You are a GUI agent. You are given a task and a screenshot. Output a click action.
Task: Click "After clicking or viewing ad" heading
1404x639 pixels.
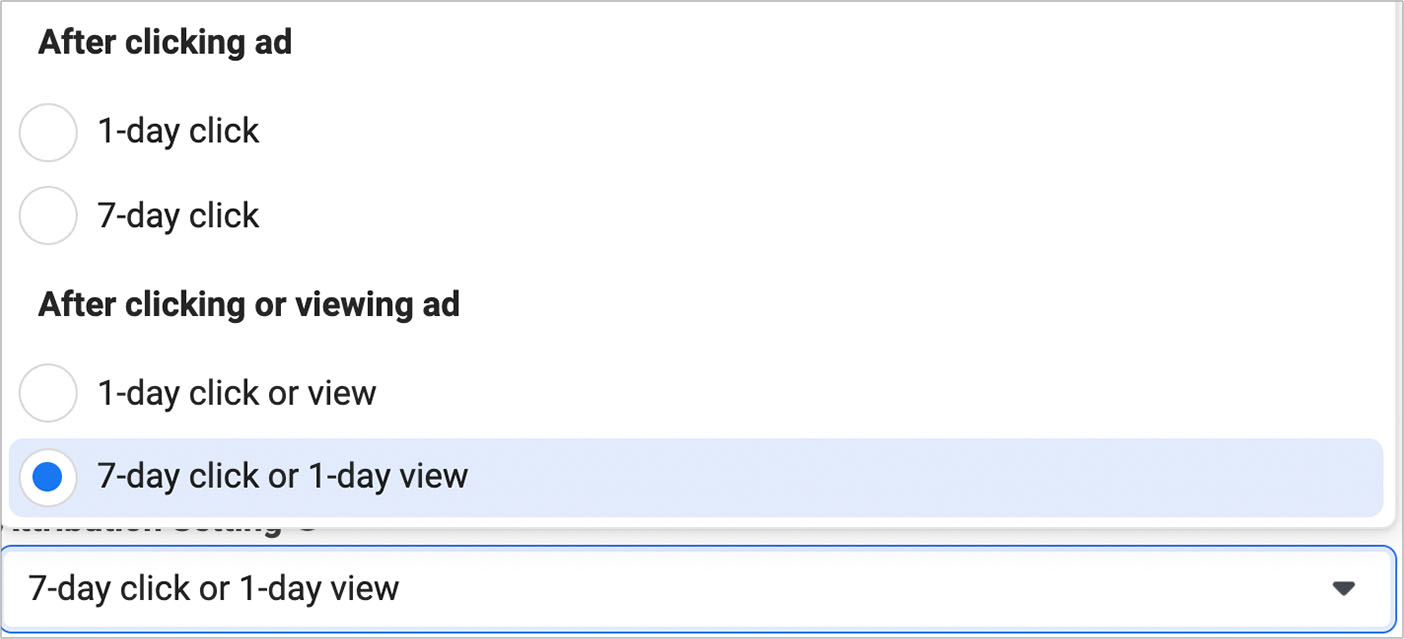249,304
